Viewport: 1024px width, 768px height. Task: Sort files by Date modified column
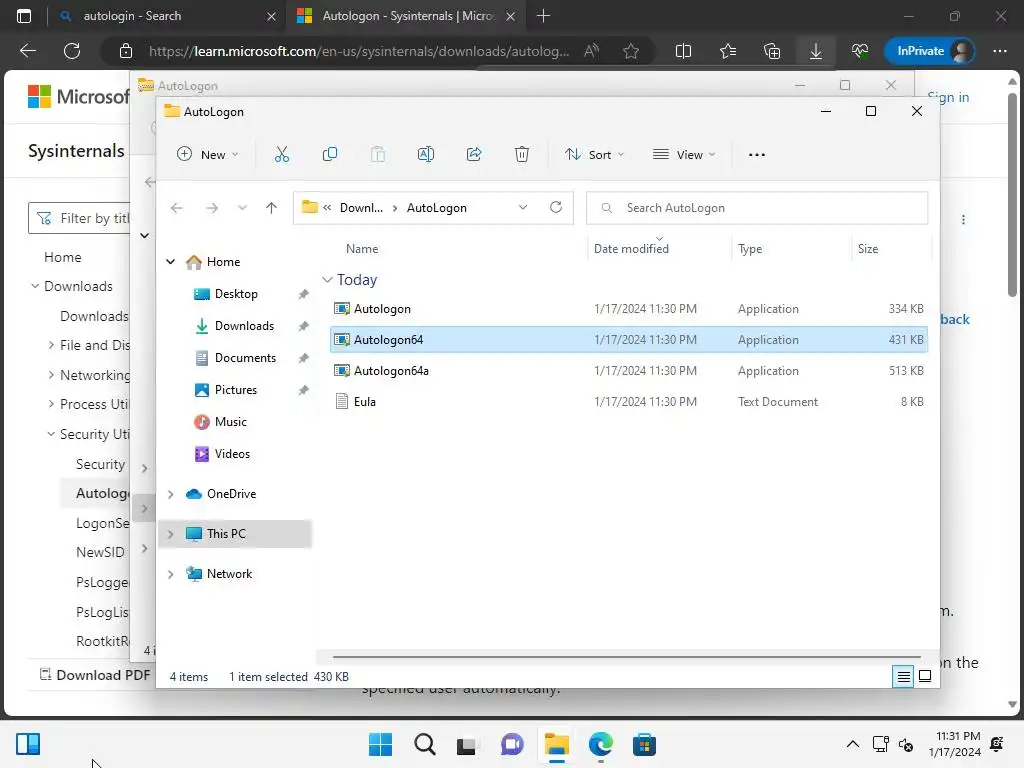tap(631, 249)
